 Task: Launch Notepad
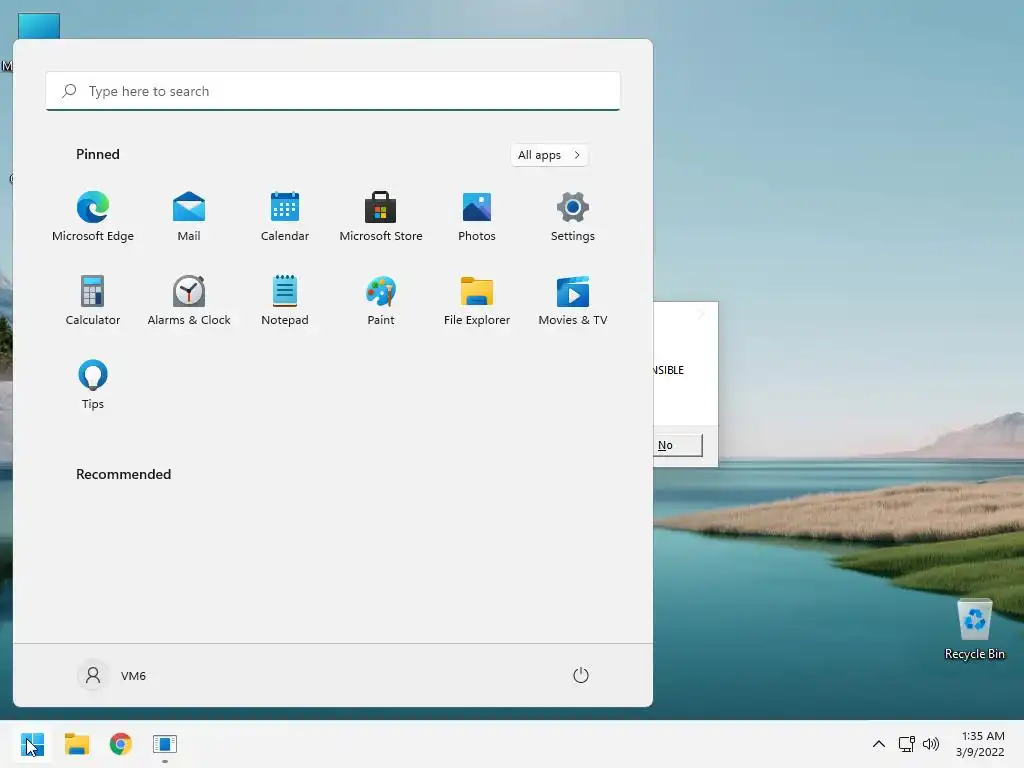click(285, 301)
